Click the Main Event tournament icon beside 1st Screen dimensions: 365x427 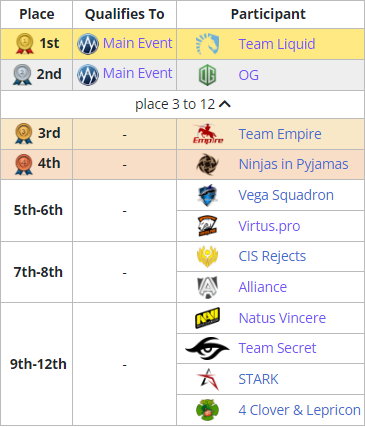88,44
